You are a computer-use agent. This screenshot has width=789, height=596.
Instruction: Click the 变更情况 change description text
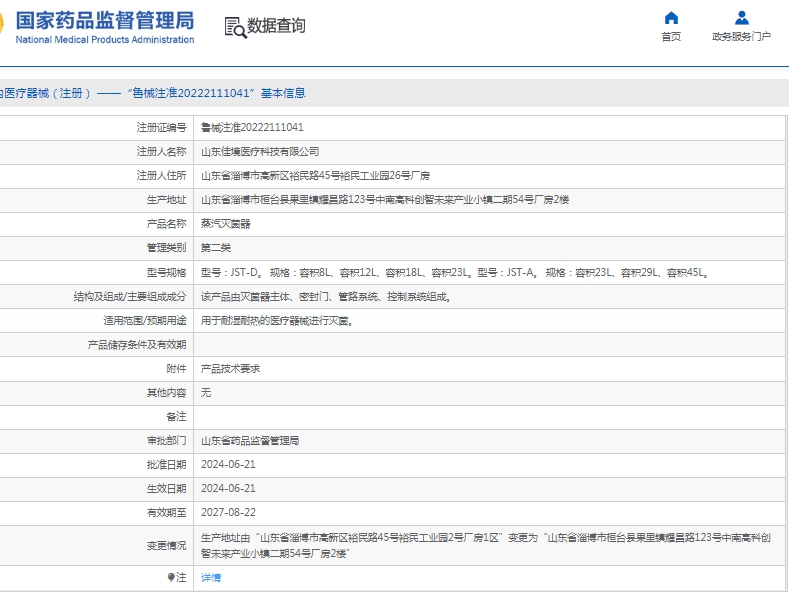tap(486, 546)
